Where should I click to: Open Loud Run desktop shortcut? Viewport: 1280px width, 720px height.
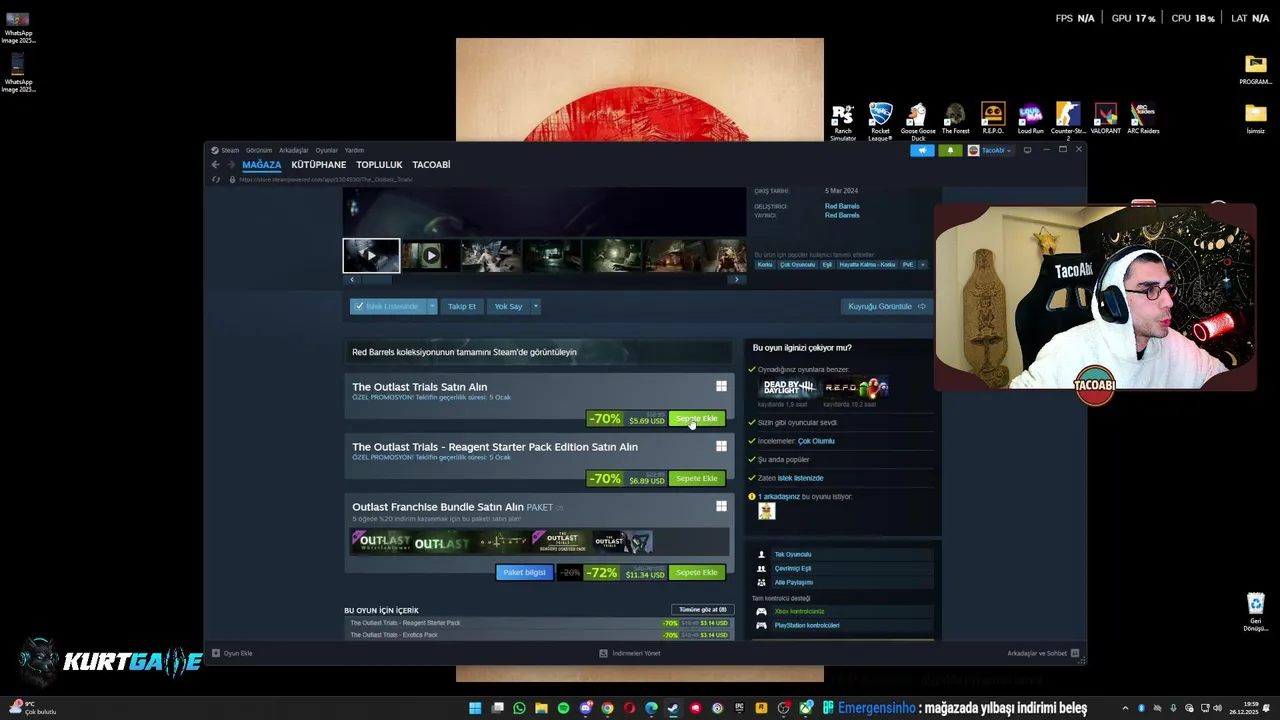point(1030,118)
